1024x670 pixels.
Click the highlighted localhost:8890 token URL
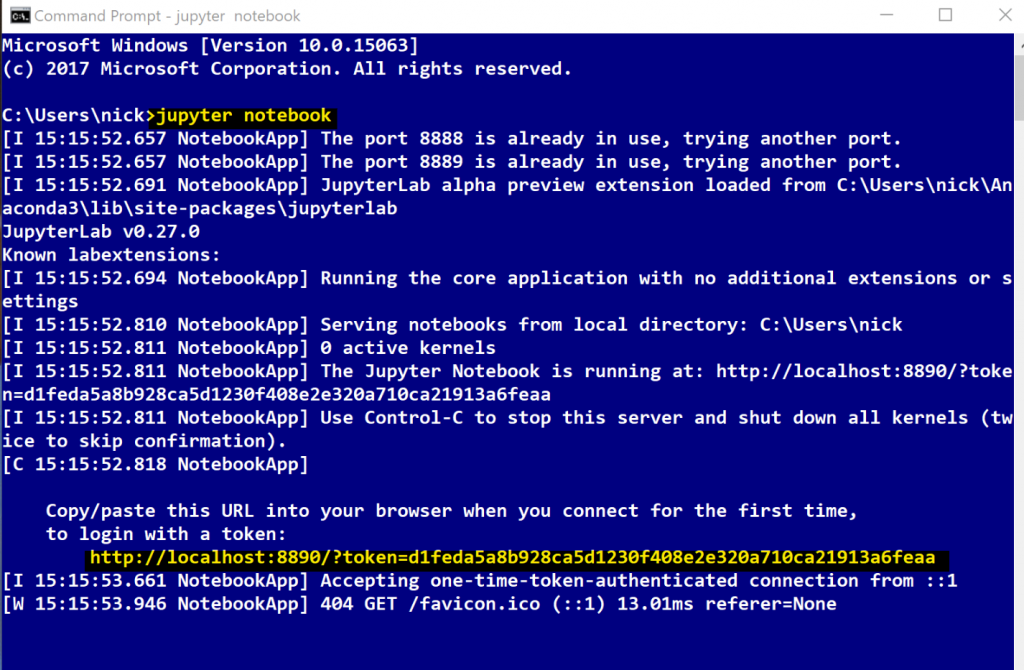tap(513, 558)
